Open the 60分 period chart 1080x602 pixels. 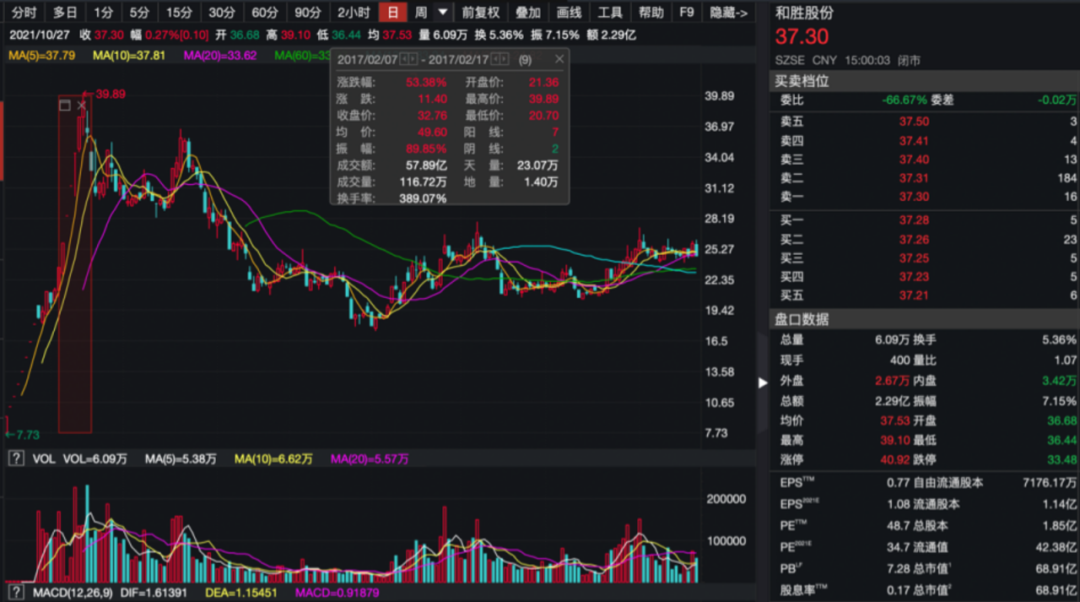point(264,12)
